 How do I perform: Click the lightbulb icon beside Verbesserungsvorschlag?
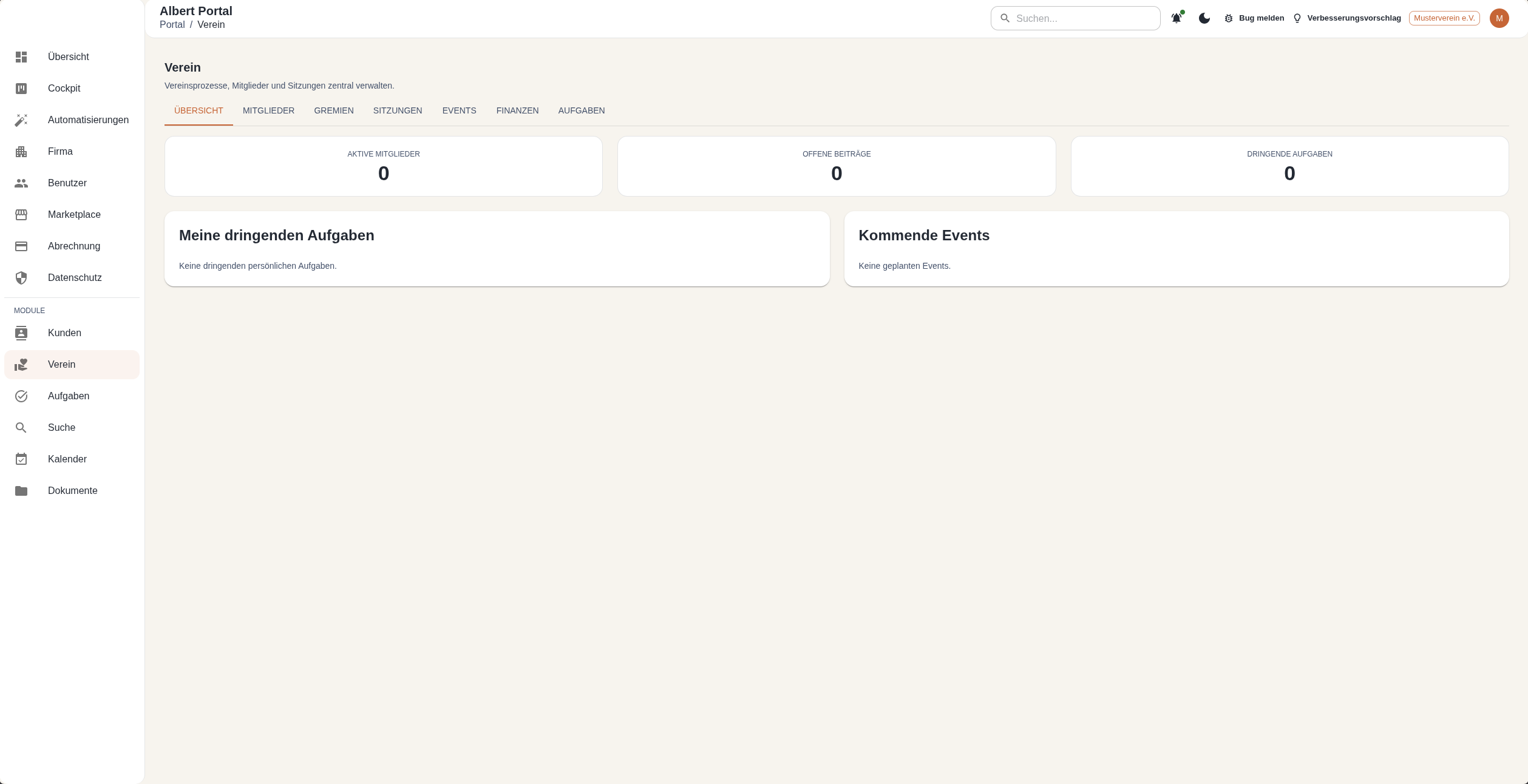point(1297,18)
